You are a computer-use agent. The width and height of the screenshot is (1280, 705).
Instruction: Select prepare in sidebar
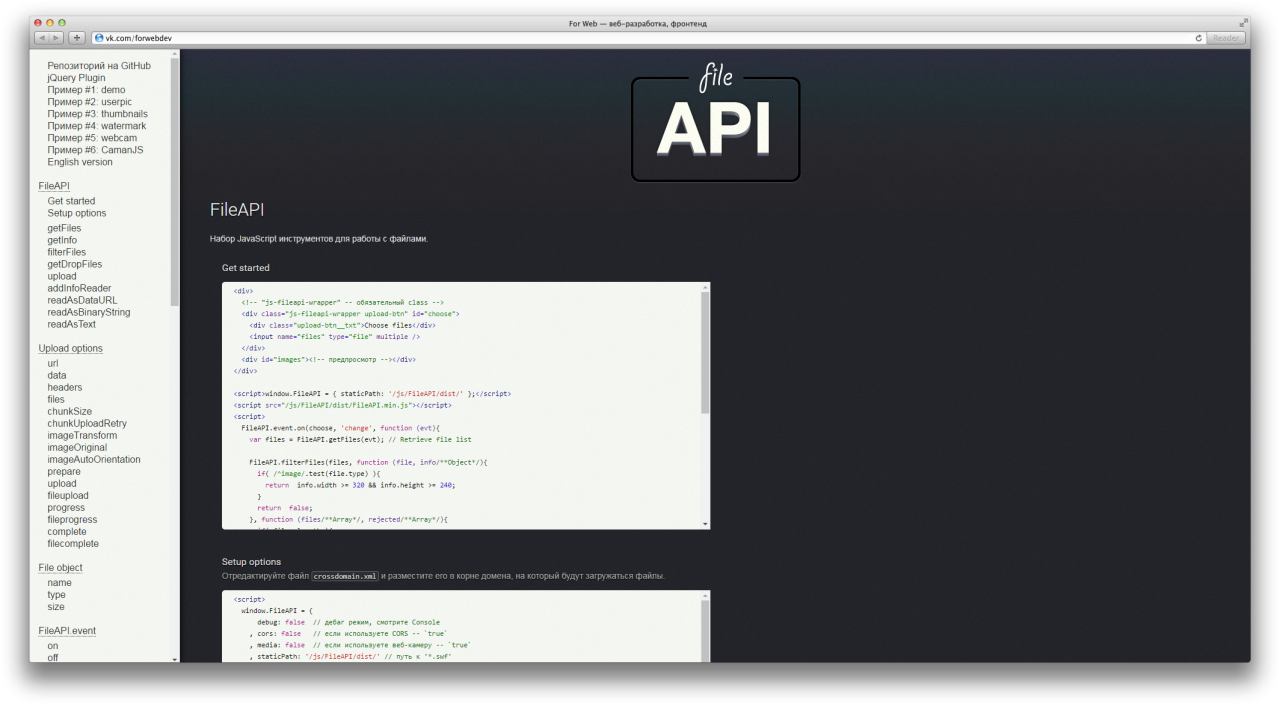(64, 471)
